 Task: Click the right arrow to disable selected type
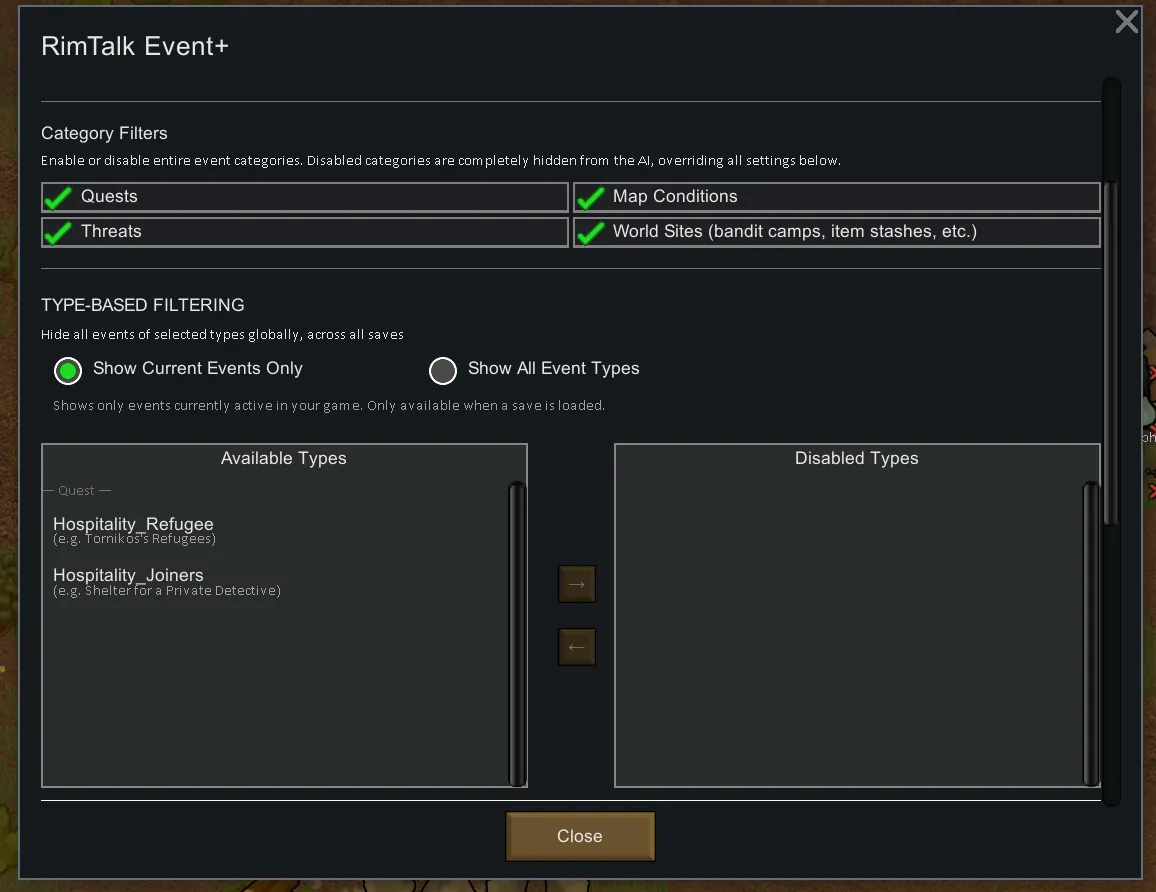point(576,584)
